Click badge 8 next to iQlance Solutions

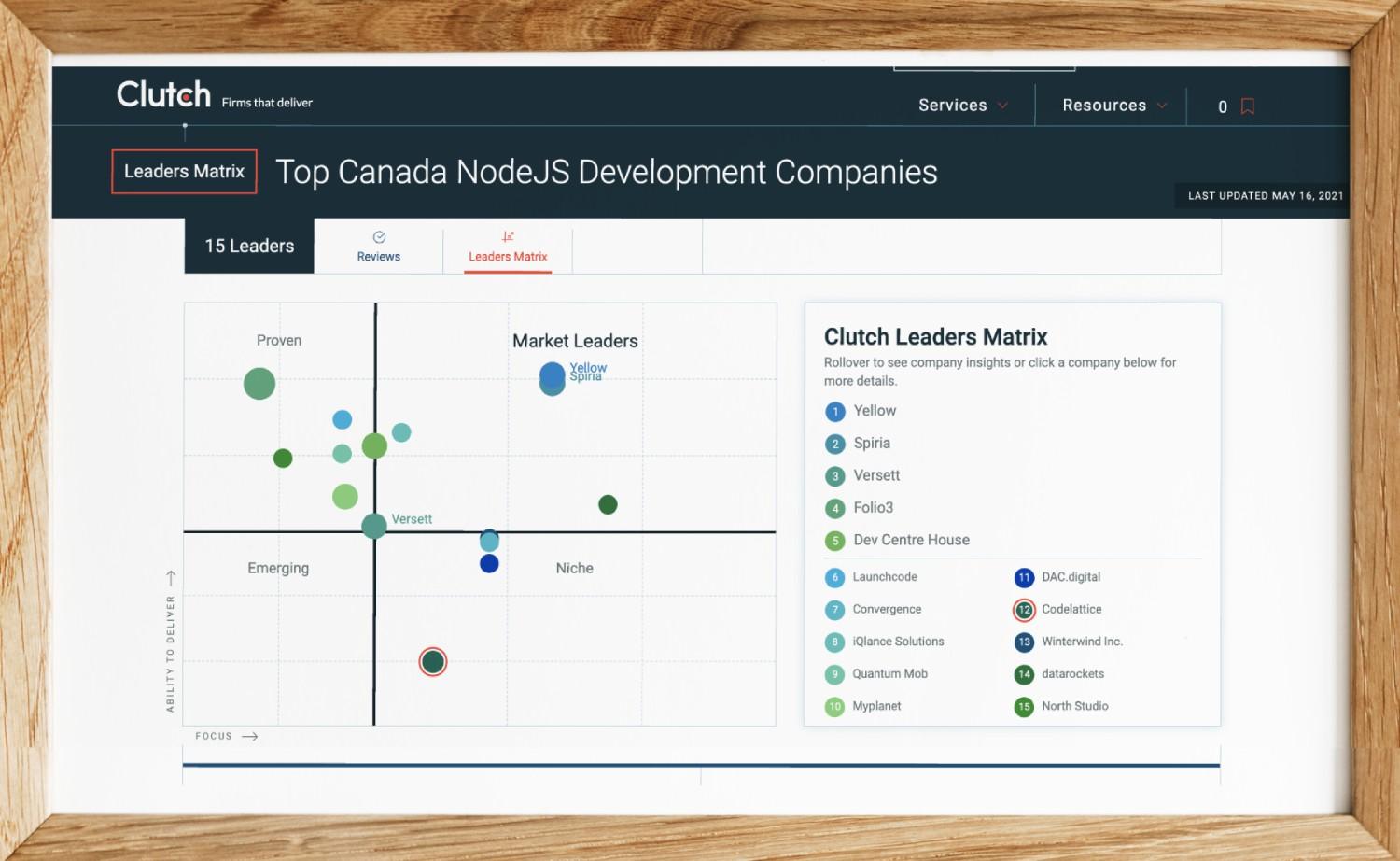[835, 642]
